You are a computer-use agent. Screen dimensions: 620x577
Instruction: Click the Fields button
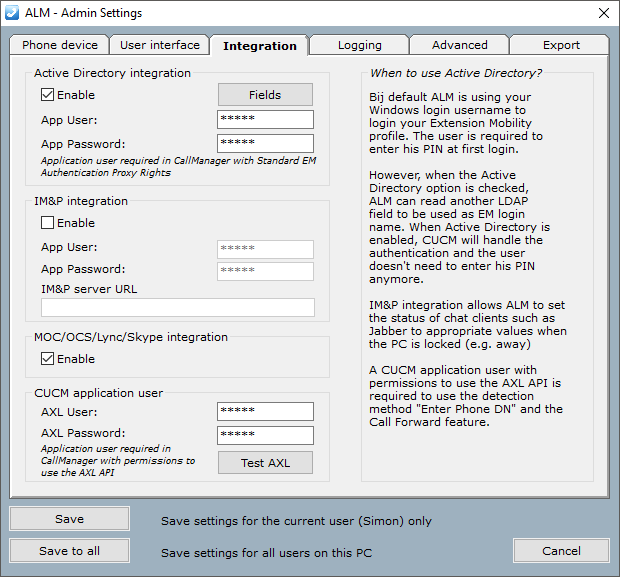coord(265,95)
